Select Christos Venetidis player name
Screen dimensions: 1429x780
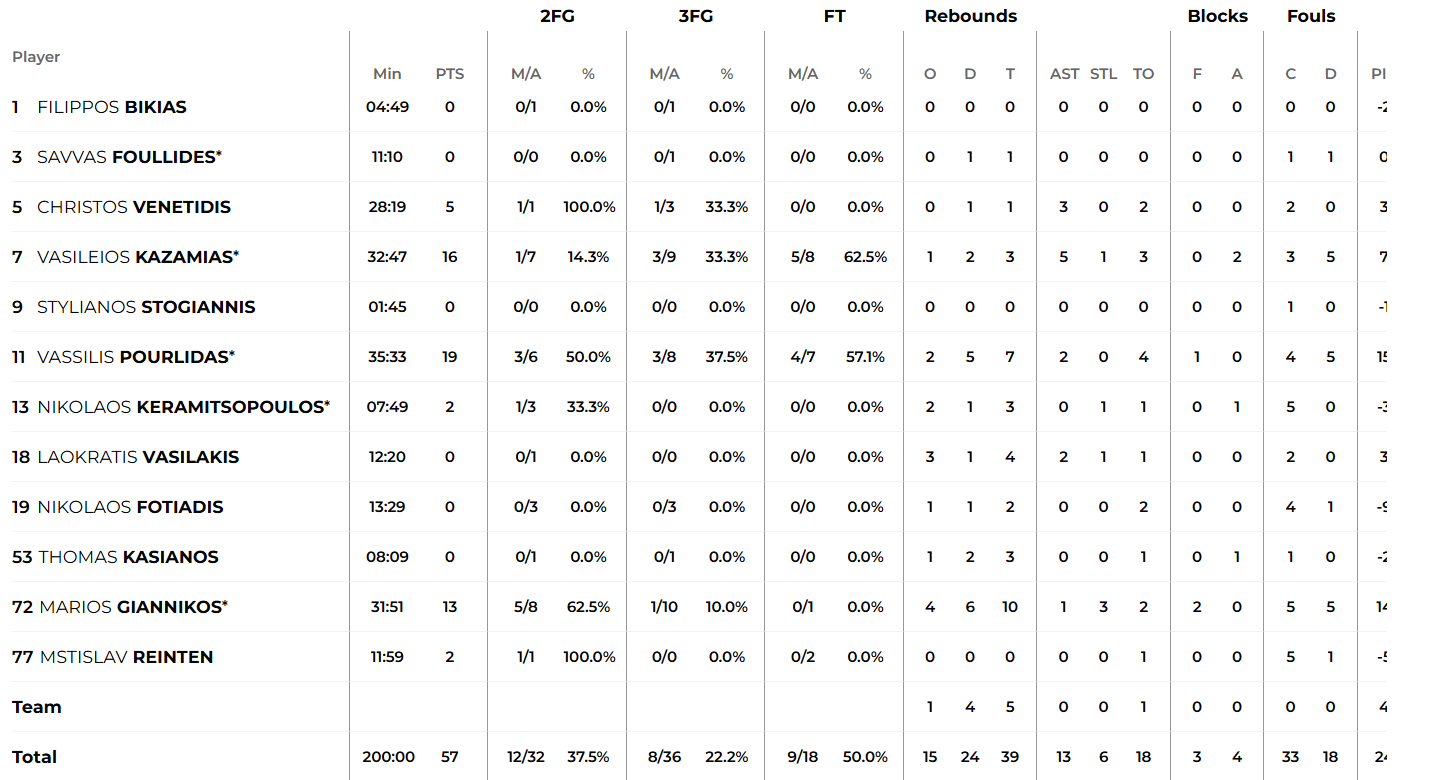coord(134,207)
